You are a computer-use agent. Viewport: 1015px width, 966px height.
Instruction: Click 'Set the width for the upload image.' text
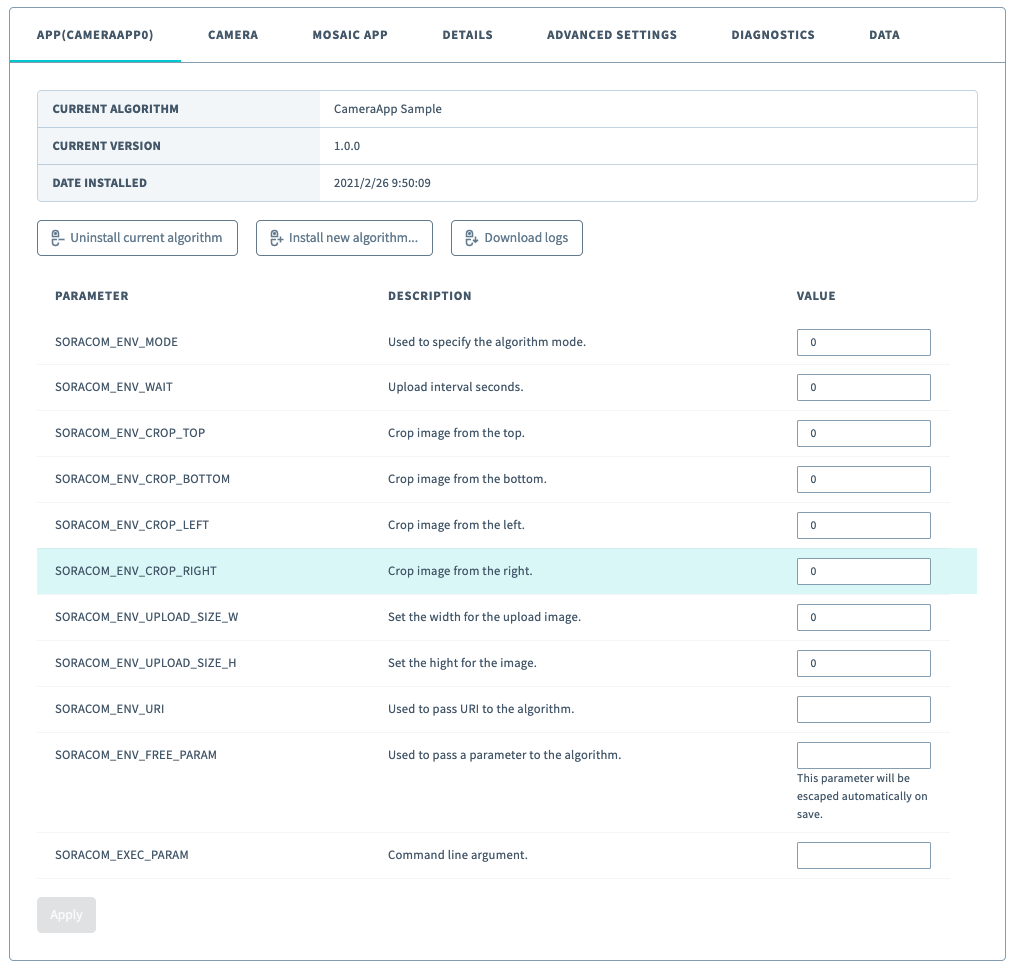coord(484,616)
